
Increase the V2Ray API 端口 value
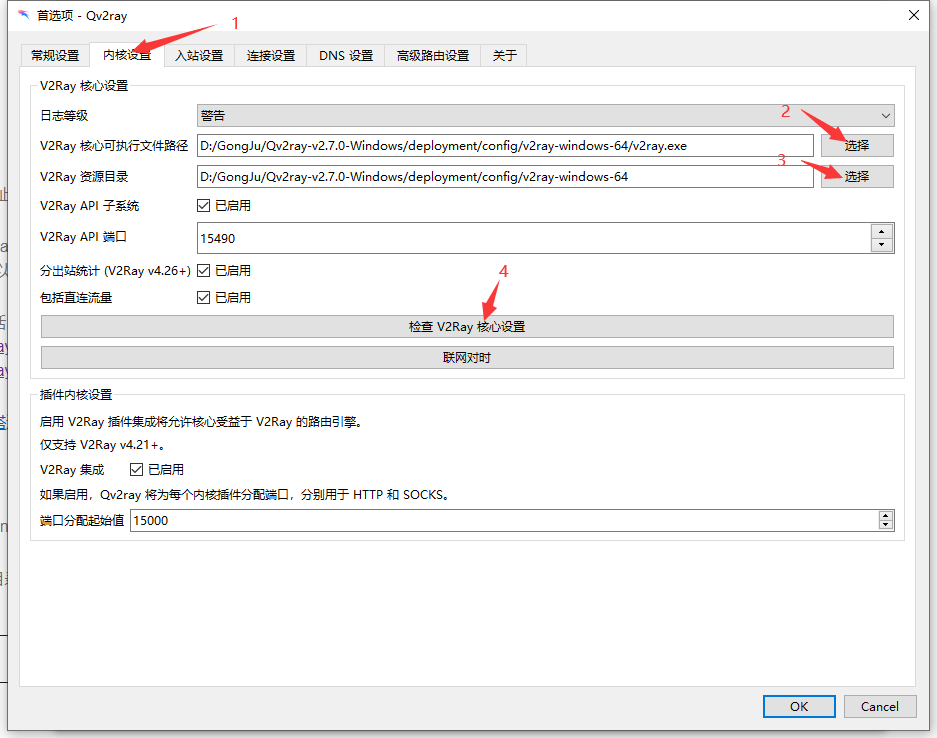click(882, 231)
